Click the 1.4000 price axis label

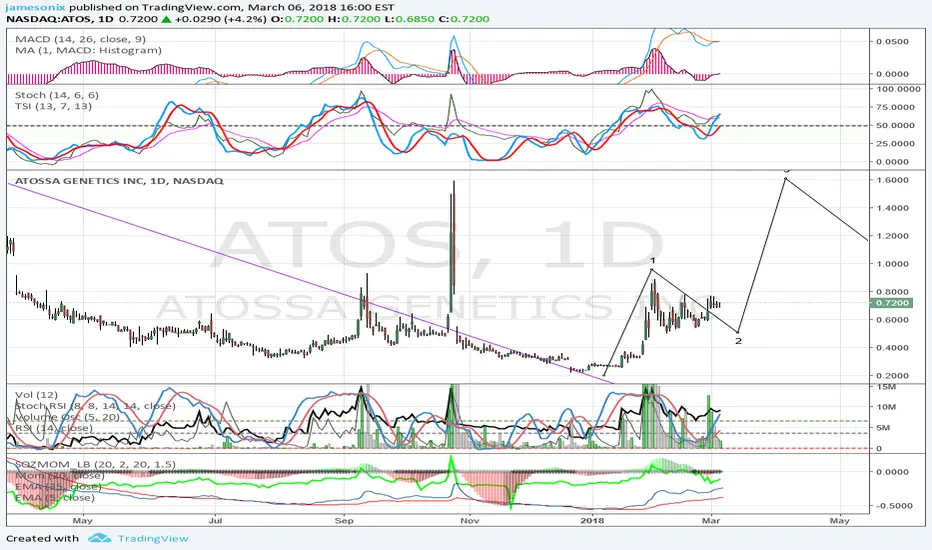tap(892, 208)
